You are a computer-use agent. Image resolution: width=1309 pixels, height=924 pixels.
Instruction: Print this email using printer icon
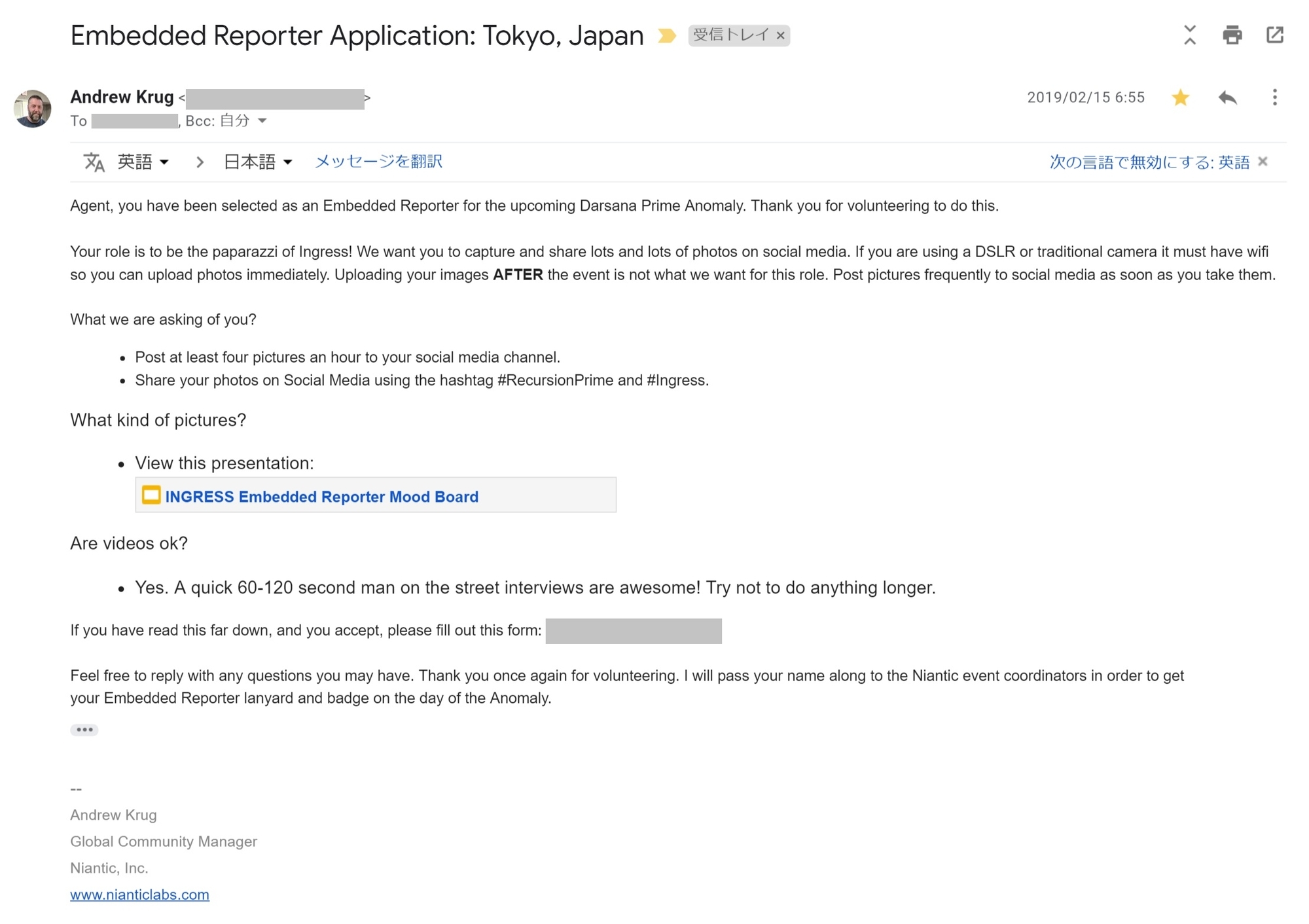click(1232, 35)
